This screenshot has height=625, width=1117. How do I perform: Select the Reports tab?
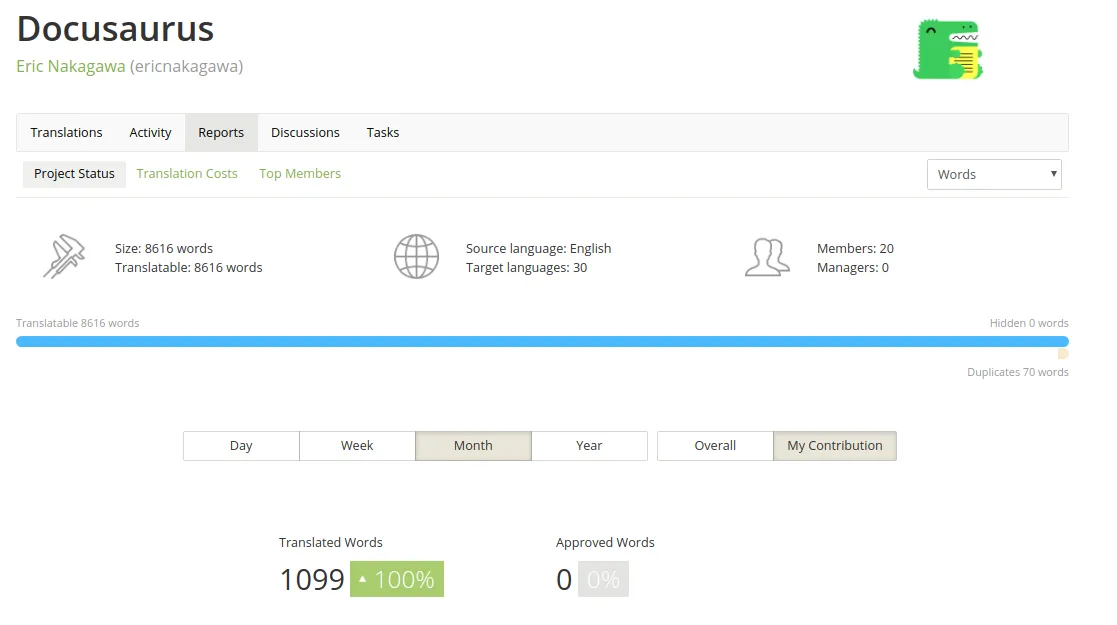[221, 133]
